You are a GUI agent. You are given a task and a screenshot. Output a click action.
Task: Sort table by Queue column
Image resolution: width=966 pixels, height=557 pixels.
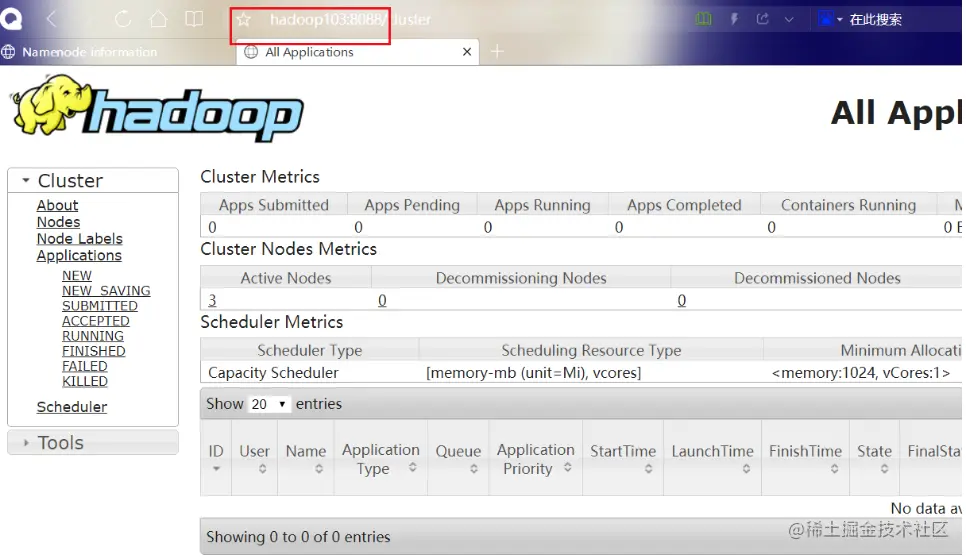pos(458,458)
